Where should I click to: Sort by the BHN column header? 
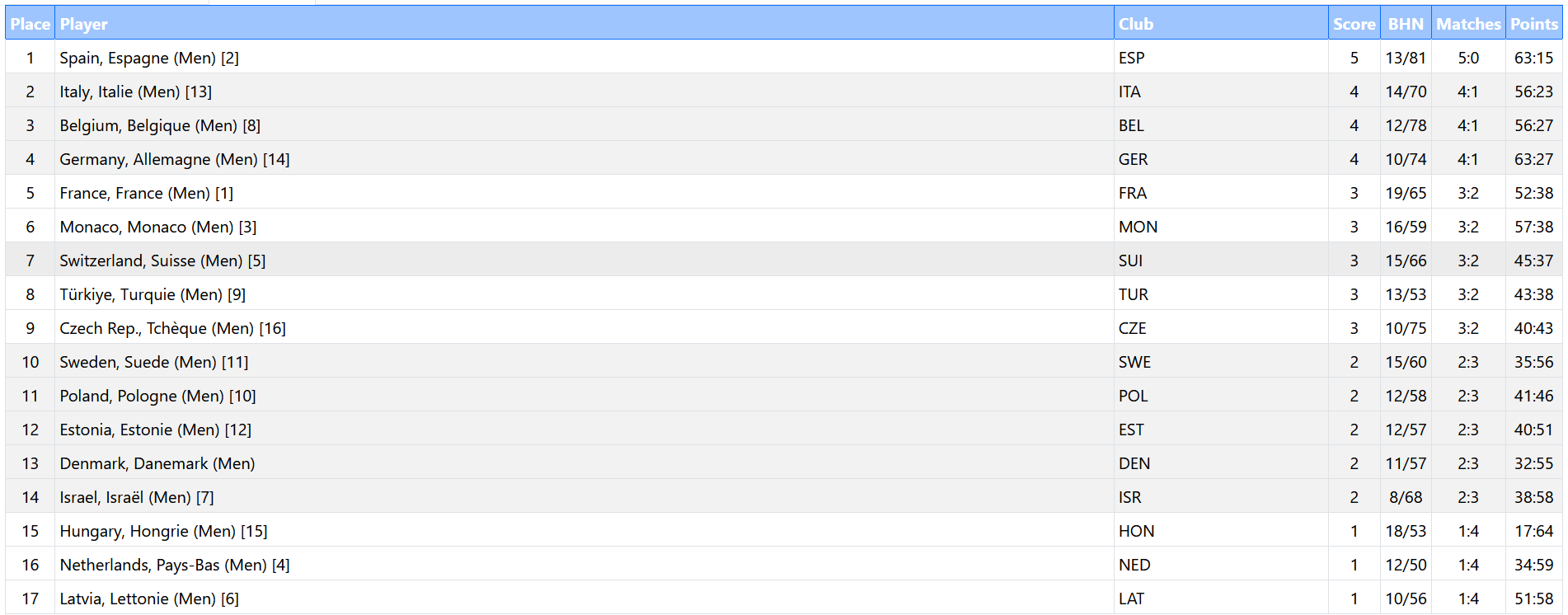pos(1406,24)
